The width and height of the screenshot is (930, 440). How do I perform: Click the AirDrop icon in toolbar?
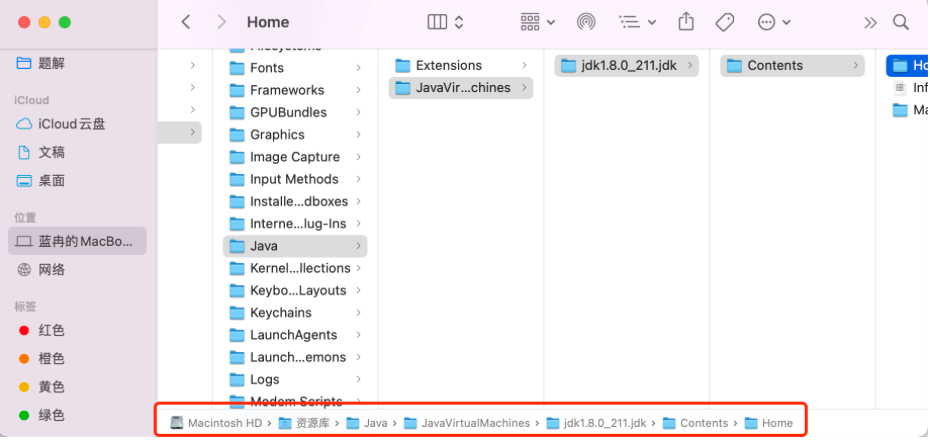tap(586, 23)
